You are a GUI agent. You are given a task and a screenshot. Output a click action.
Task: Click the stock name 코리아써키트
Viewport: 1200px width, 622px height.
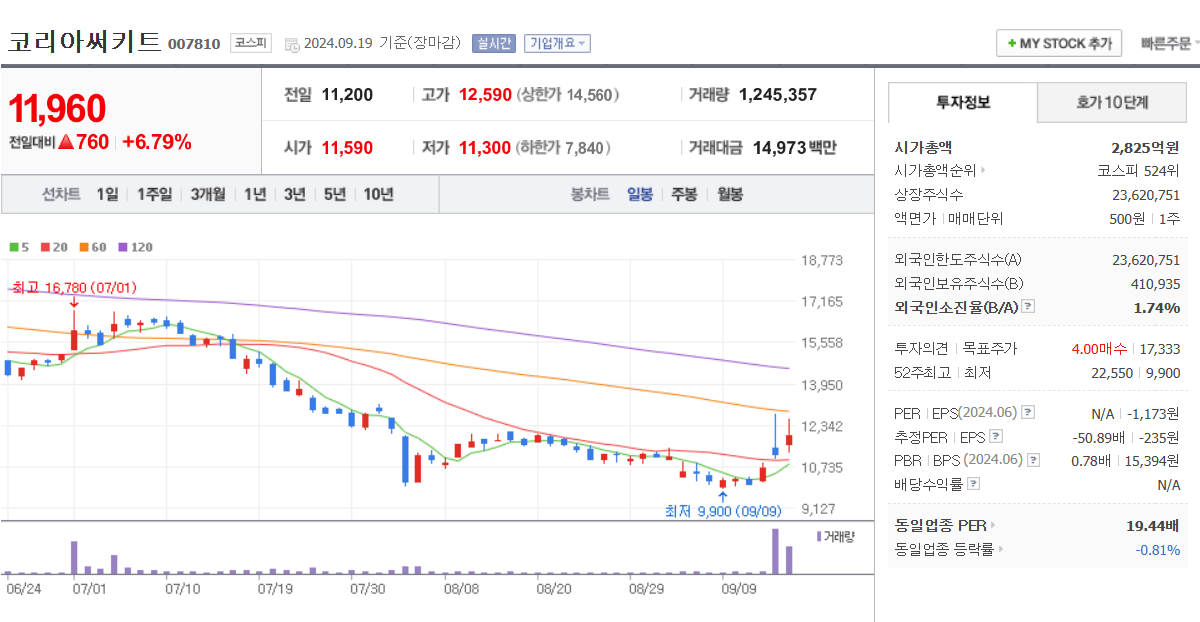(84, 41)
